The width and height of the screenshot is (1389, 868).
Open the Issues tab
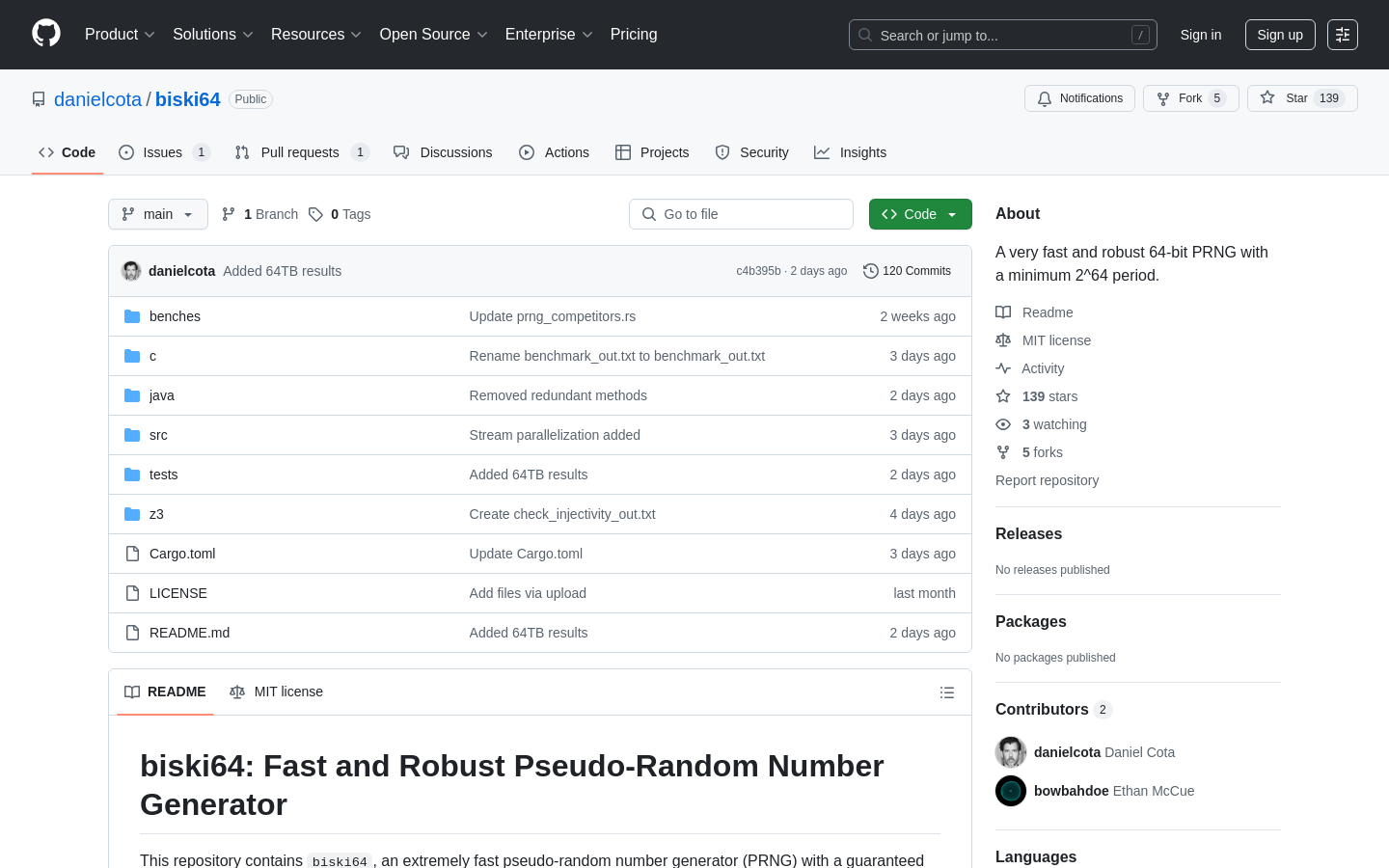[164, 152]
